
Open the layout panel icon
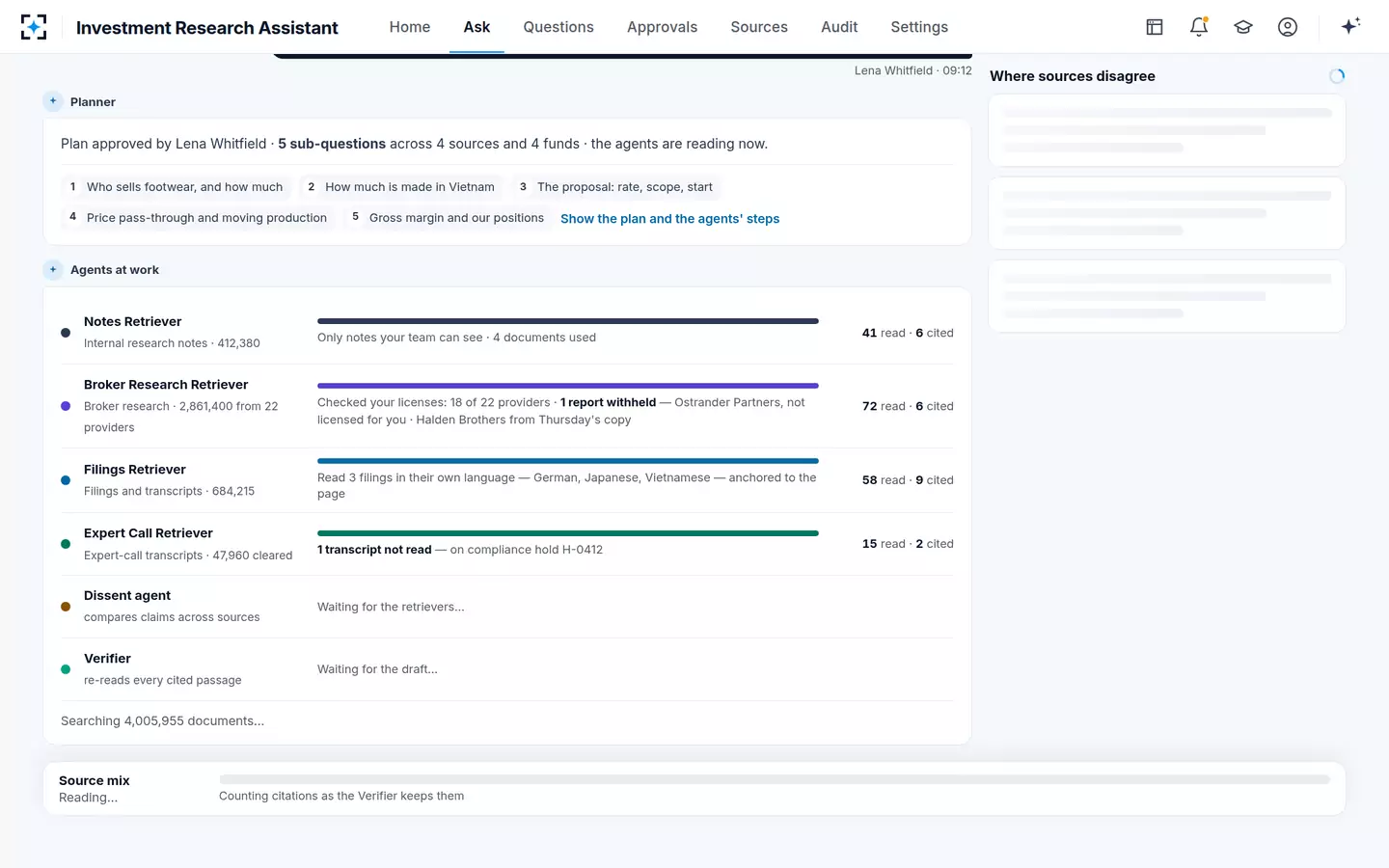(x=1155, y=27)
